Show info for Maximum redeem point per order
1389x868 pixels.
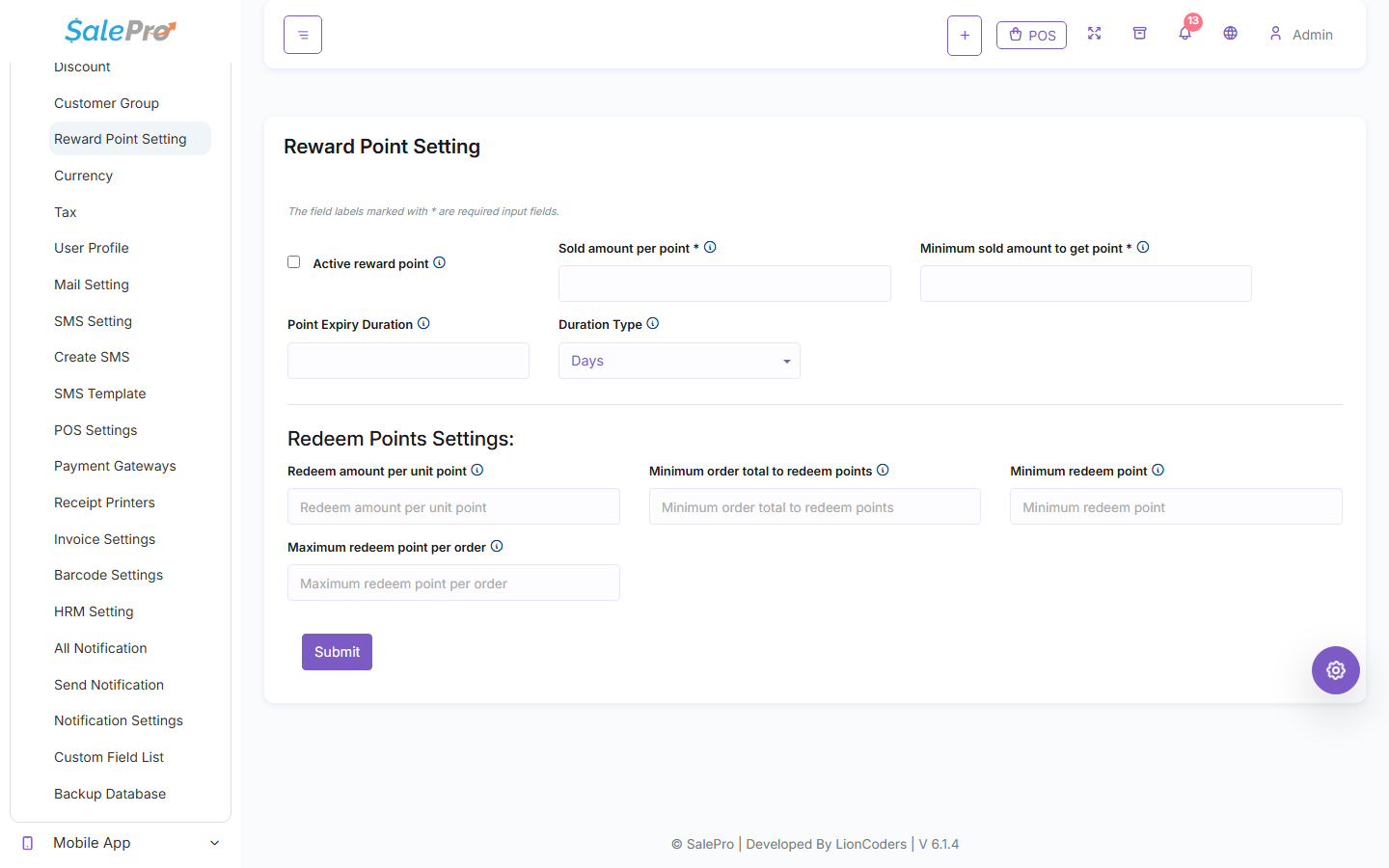point(497,546)
